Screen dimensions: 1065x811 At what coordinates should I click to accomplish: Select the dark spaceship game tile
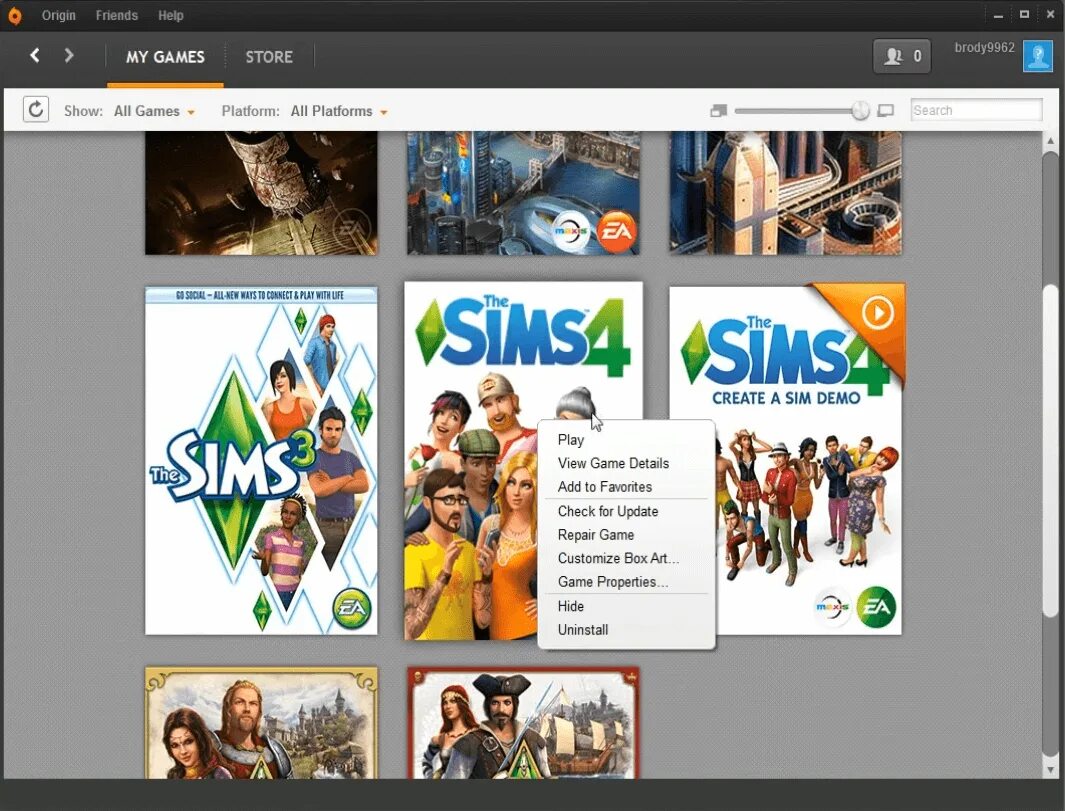click(261, 194)
